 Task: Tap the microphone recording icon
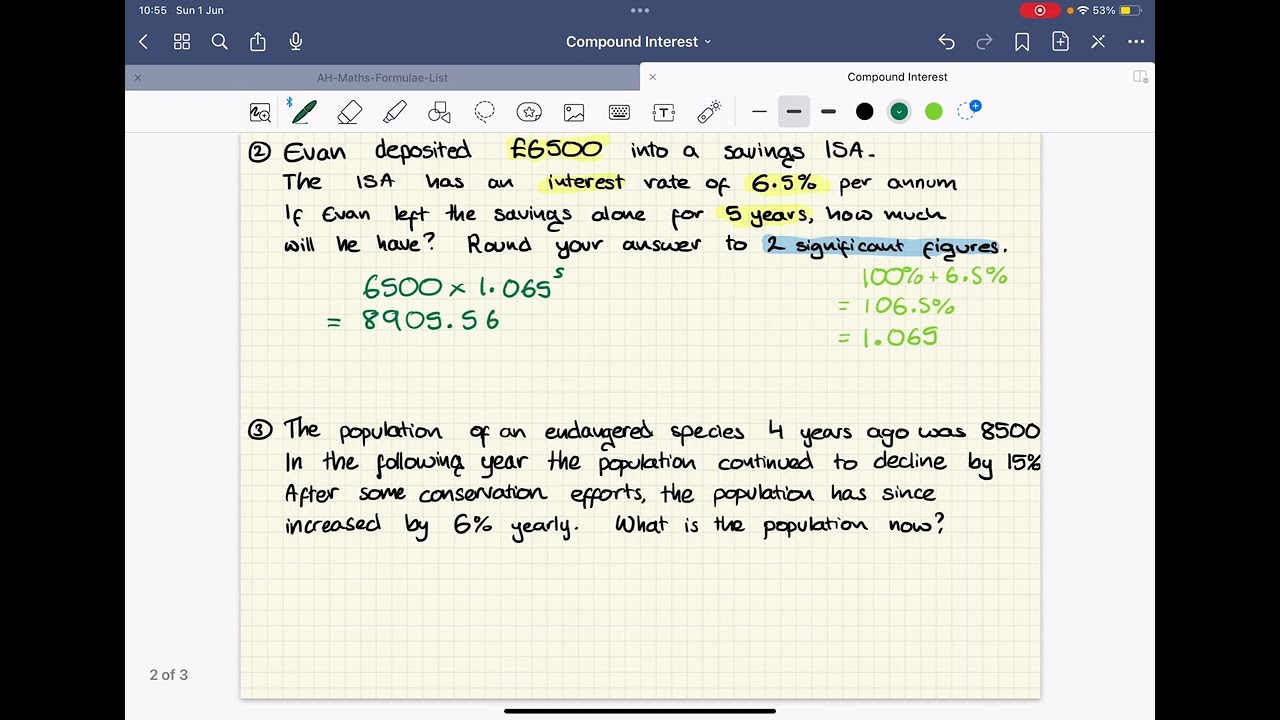coord(296,41)
